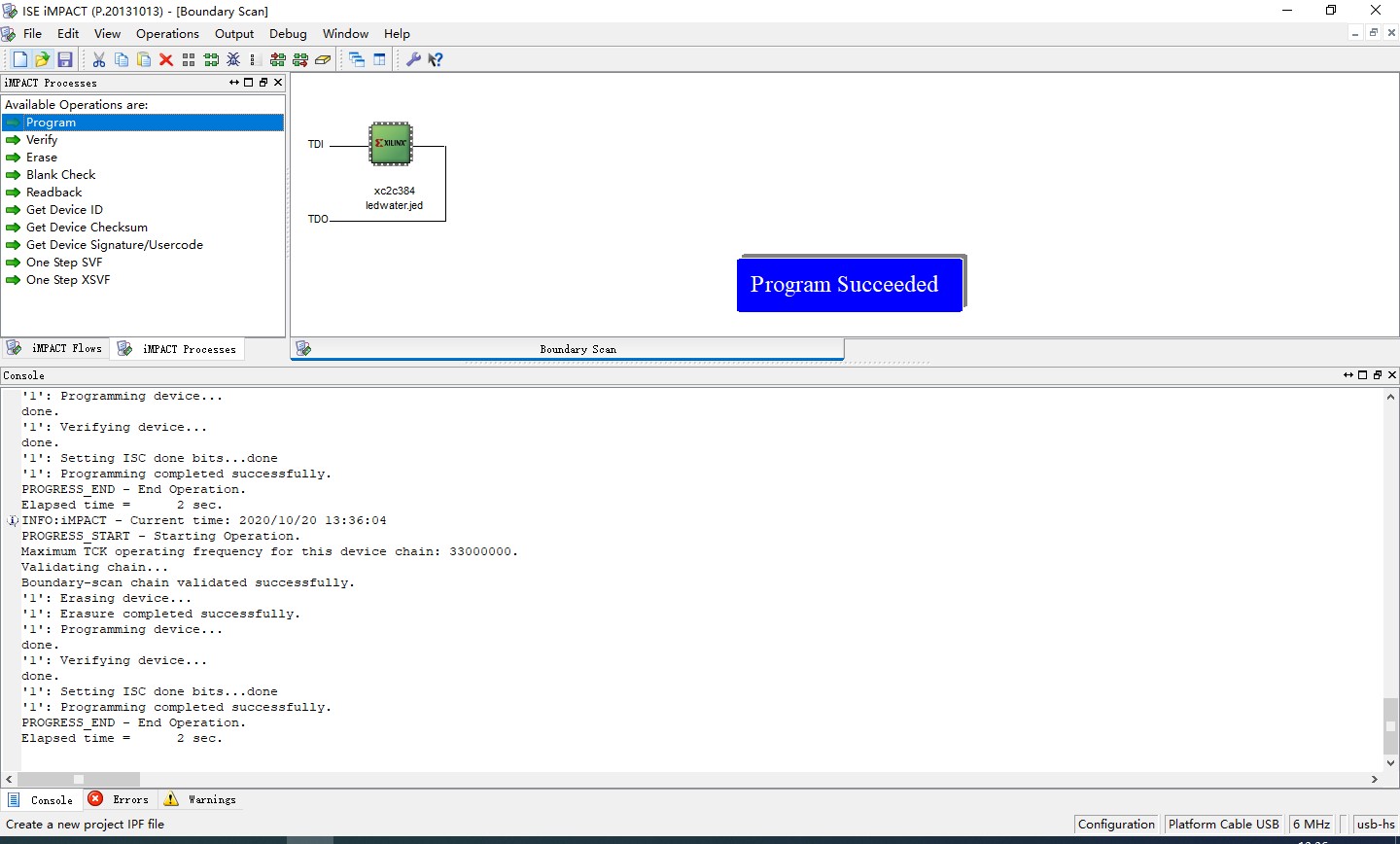Screen dimensions: 1400x844
Task: Click the console vertical scrollbar down arrow
Action: click(1391, 763)
